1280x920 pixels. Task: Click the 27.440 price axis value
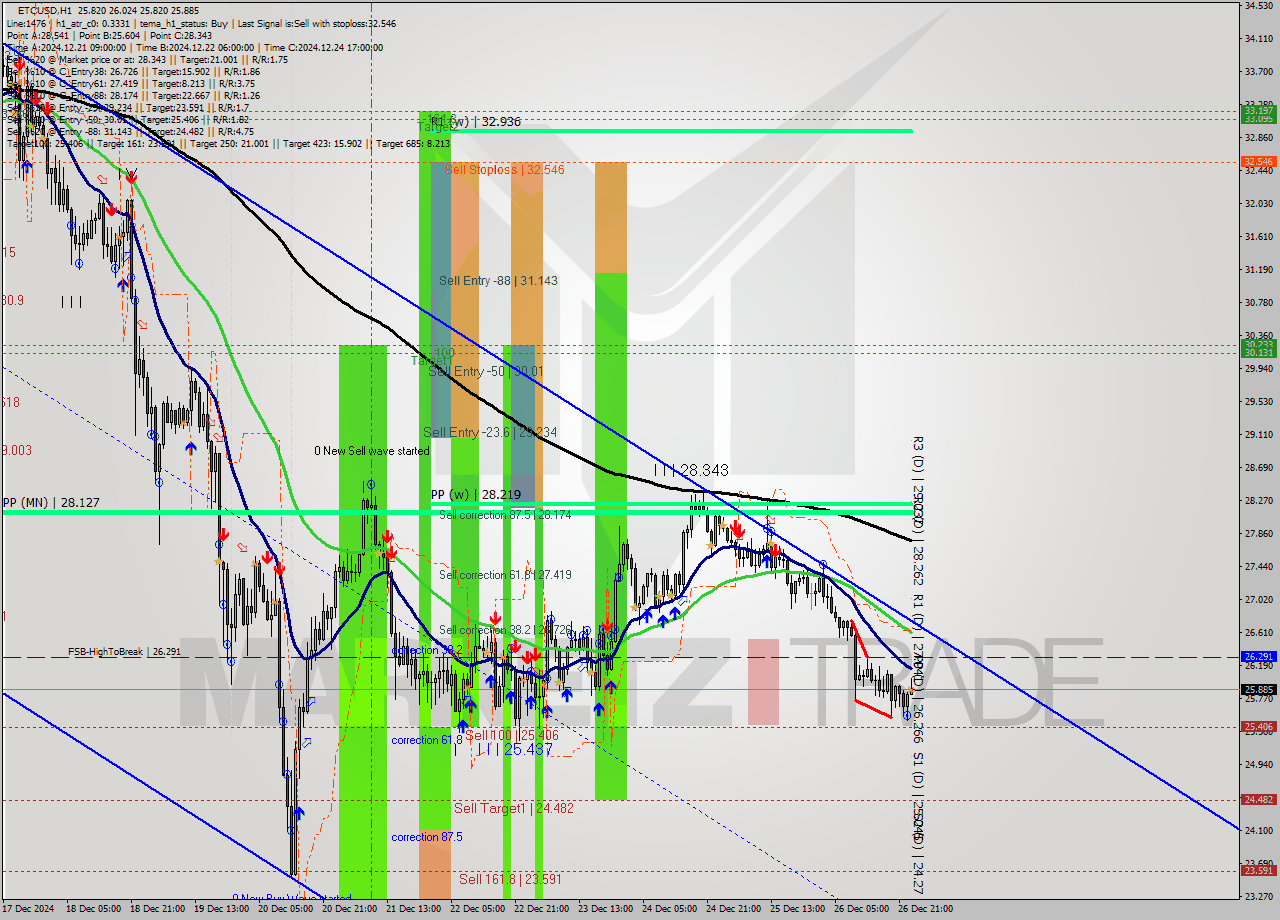pos(1258,567)
